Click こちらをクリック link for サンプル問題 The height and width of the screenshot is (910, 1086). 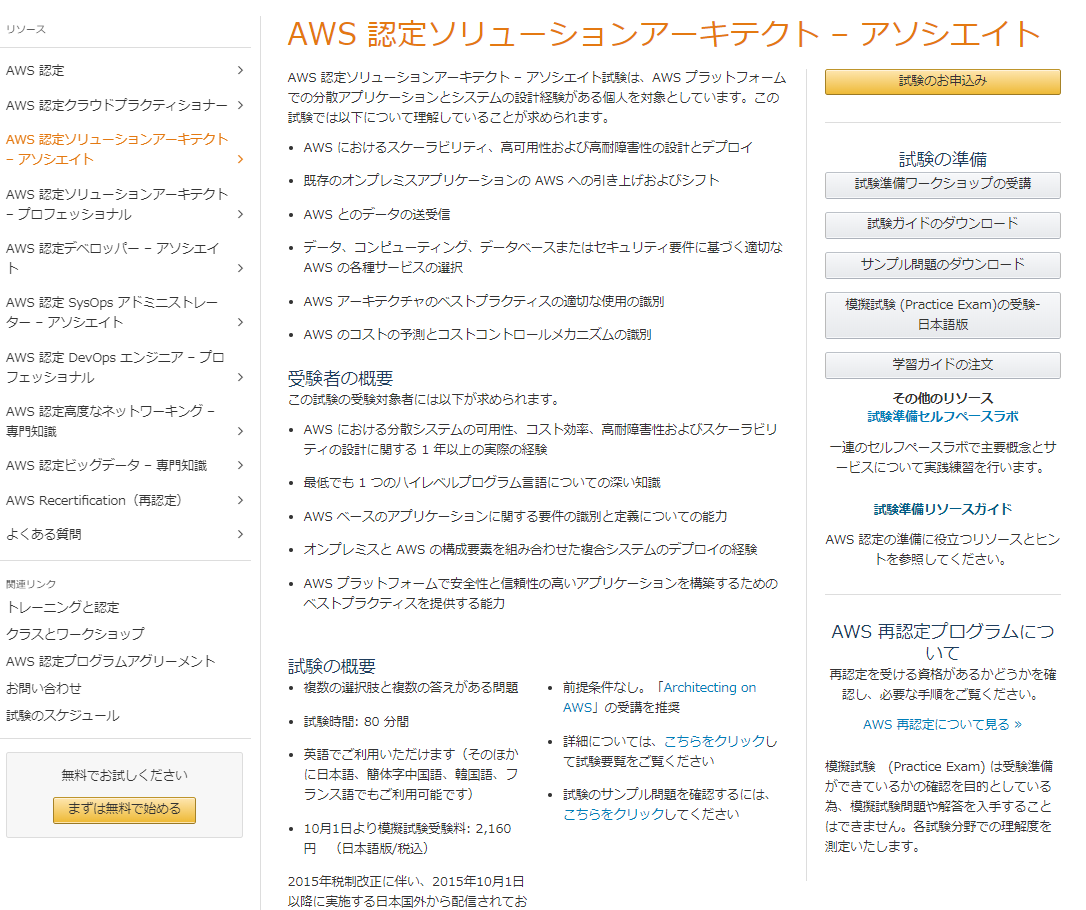coord(614,814)
